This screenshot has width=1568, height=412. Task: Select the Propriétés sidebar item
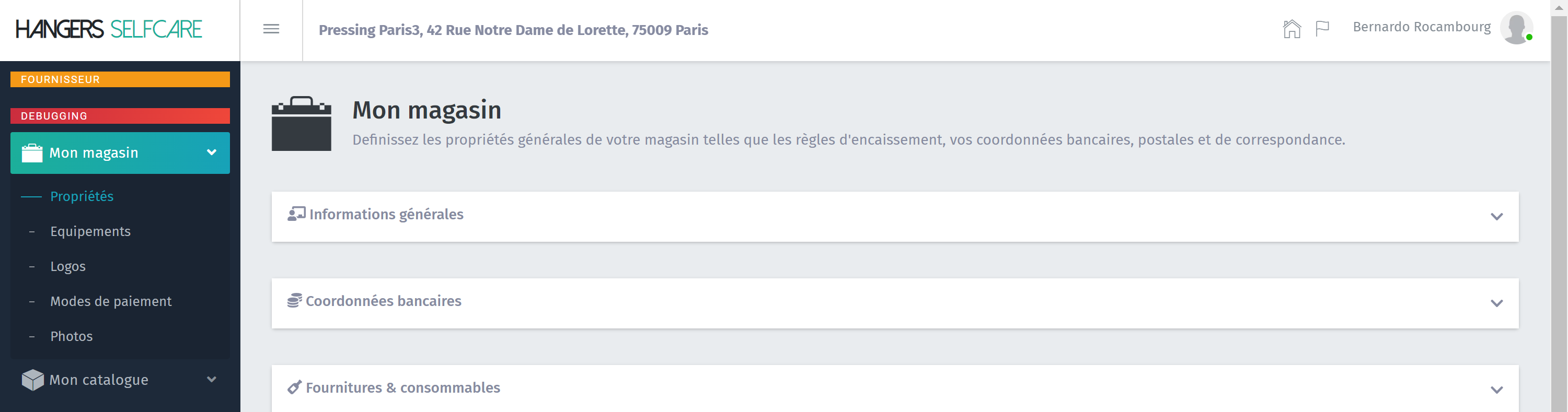[x=82, y=196]
